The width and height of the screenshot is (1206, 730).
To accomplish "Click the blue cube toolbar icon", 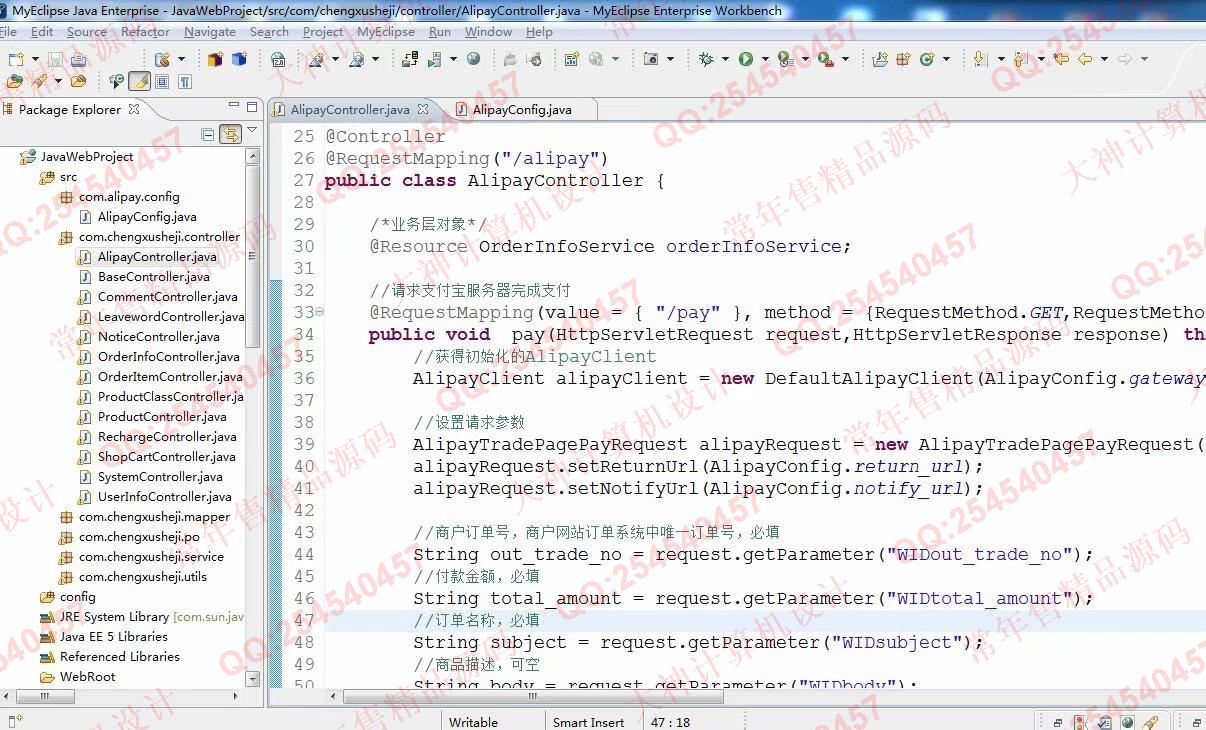I will pos(239,59).
